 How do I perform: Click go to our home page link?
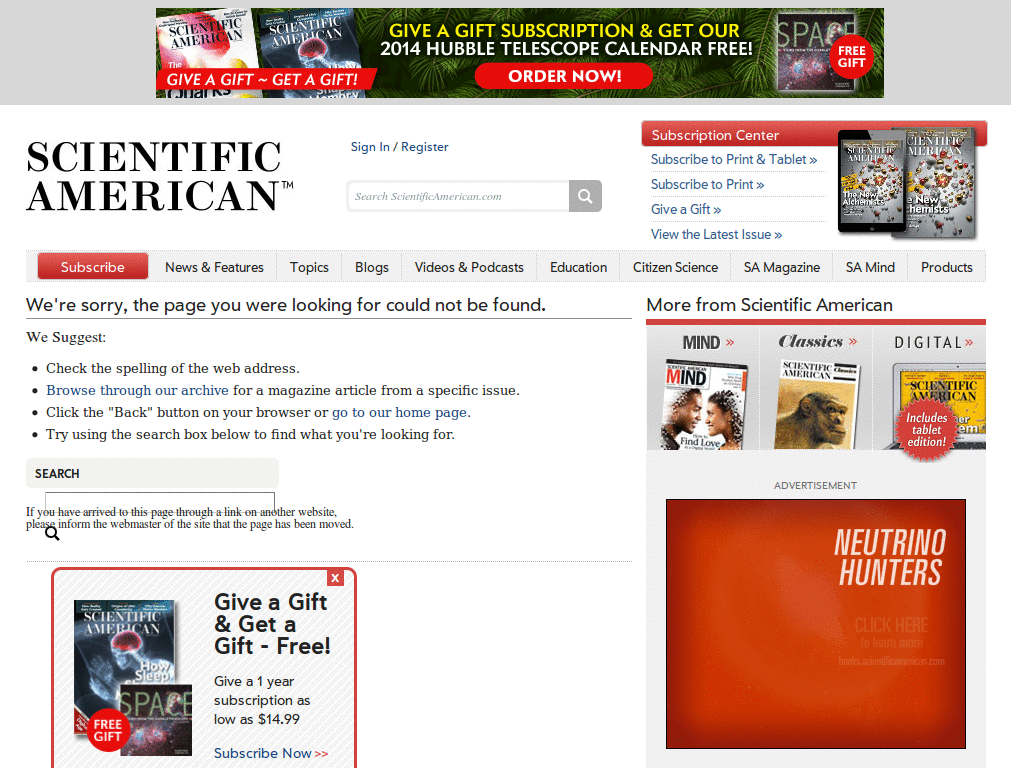(x=400, y=412)
